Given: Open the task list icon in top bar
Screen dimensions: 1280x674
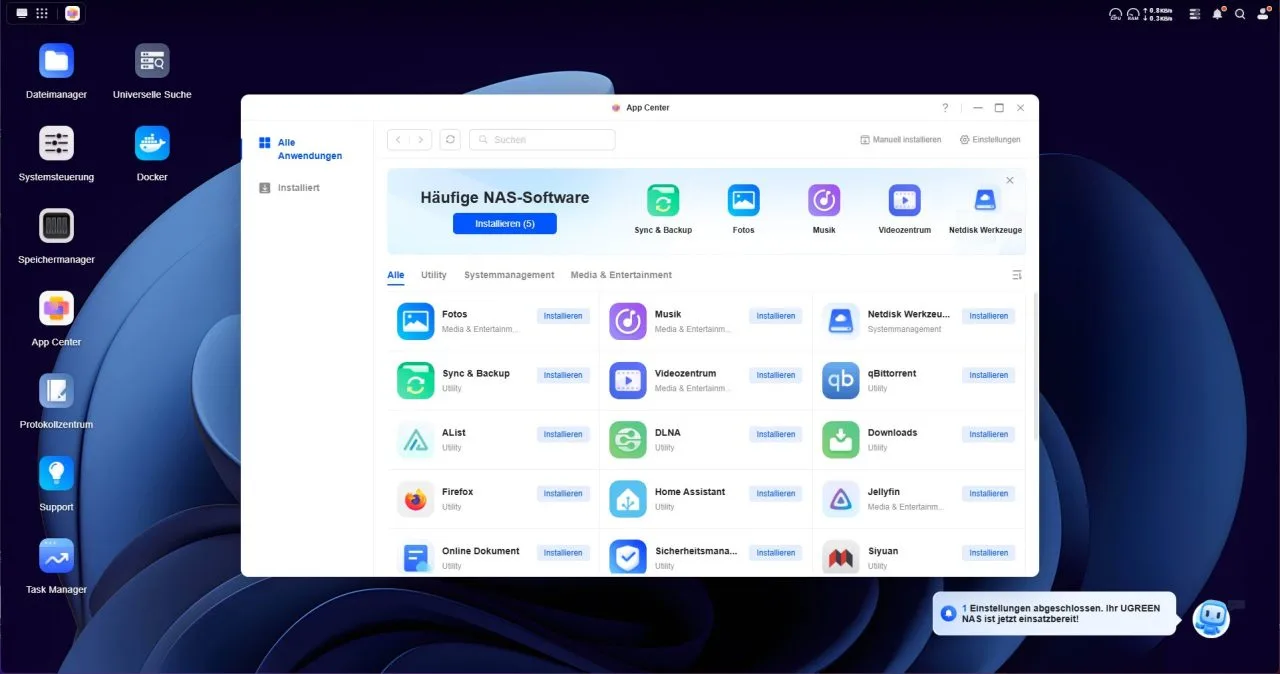Looking at the screenshot, I should 1194,14.
